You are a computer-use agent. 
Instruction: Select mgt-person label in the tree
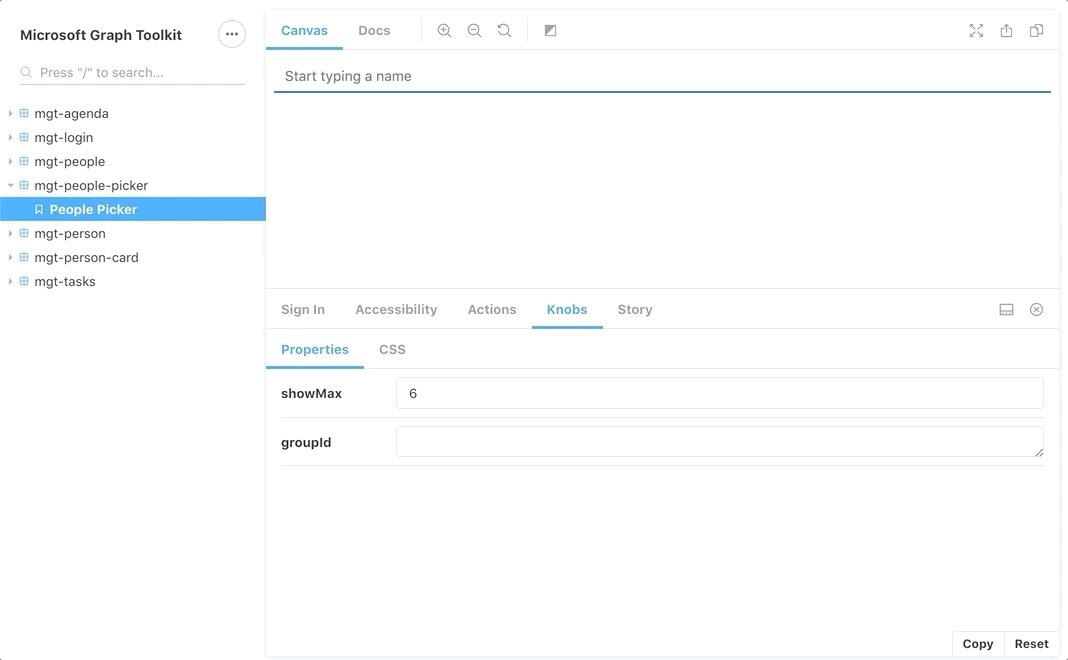pos(70,234)
